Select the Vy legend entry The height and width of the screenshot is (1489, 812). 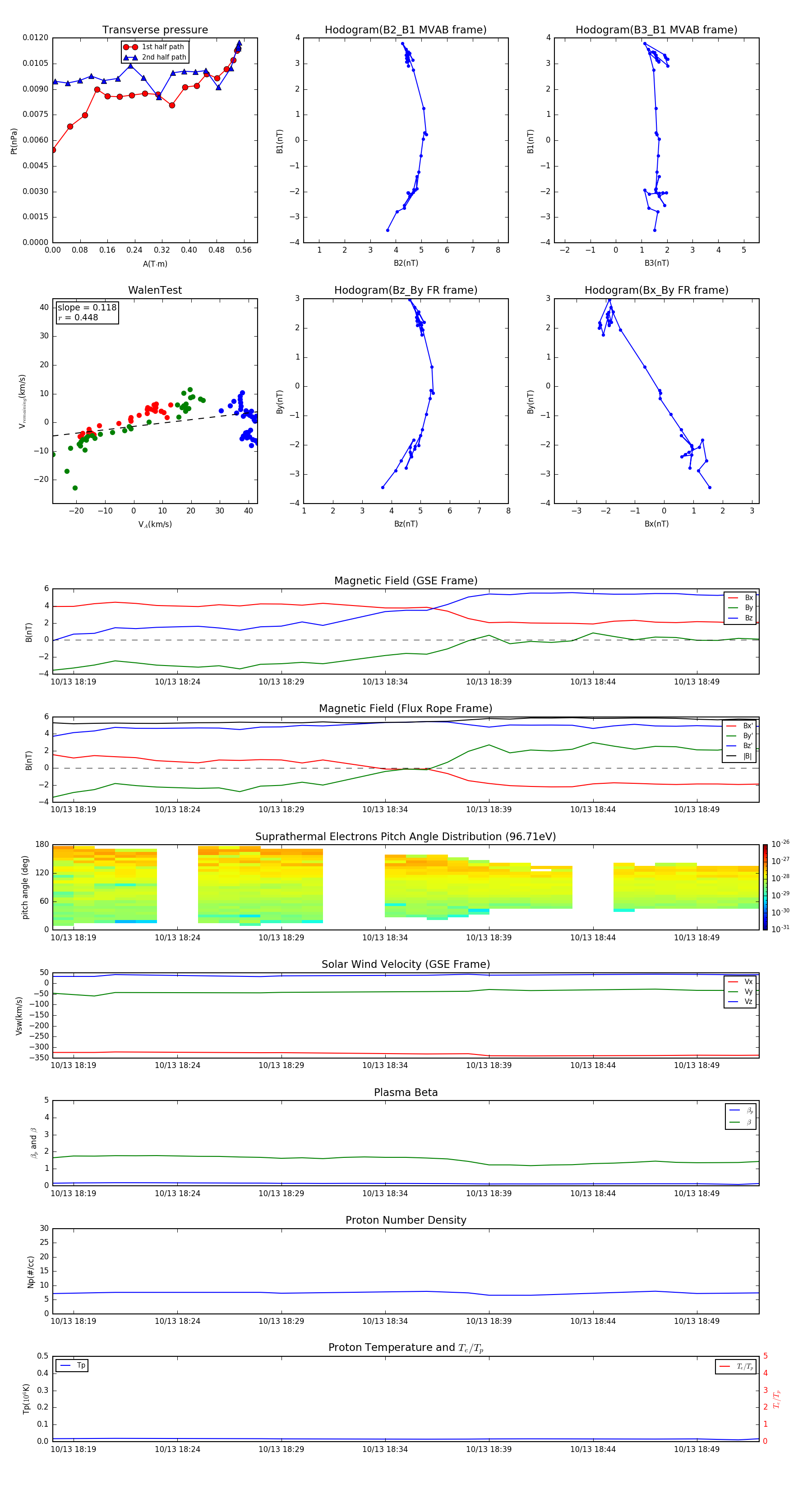pyautogui.click(x=741, y=992)
